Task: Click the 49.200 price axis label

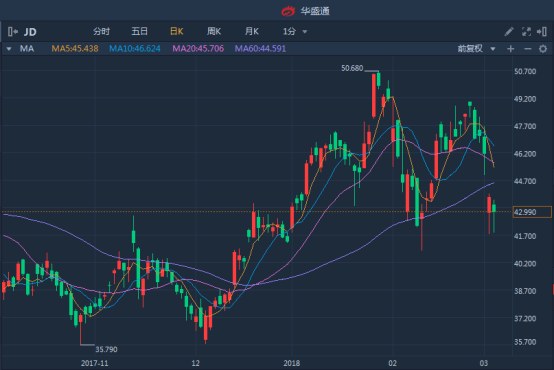Action: coord(525,99)
